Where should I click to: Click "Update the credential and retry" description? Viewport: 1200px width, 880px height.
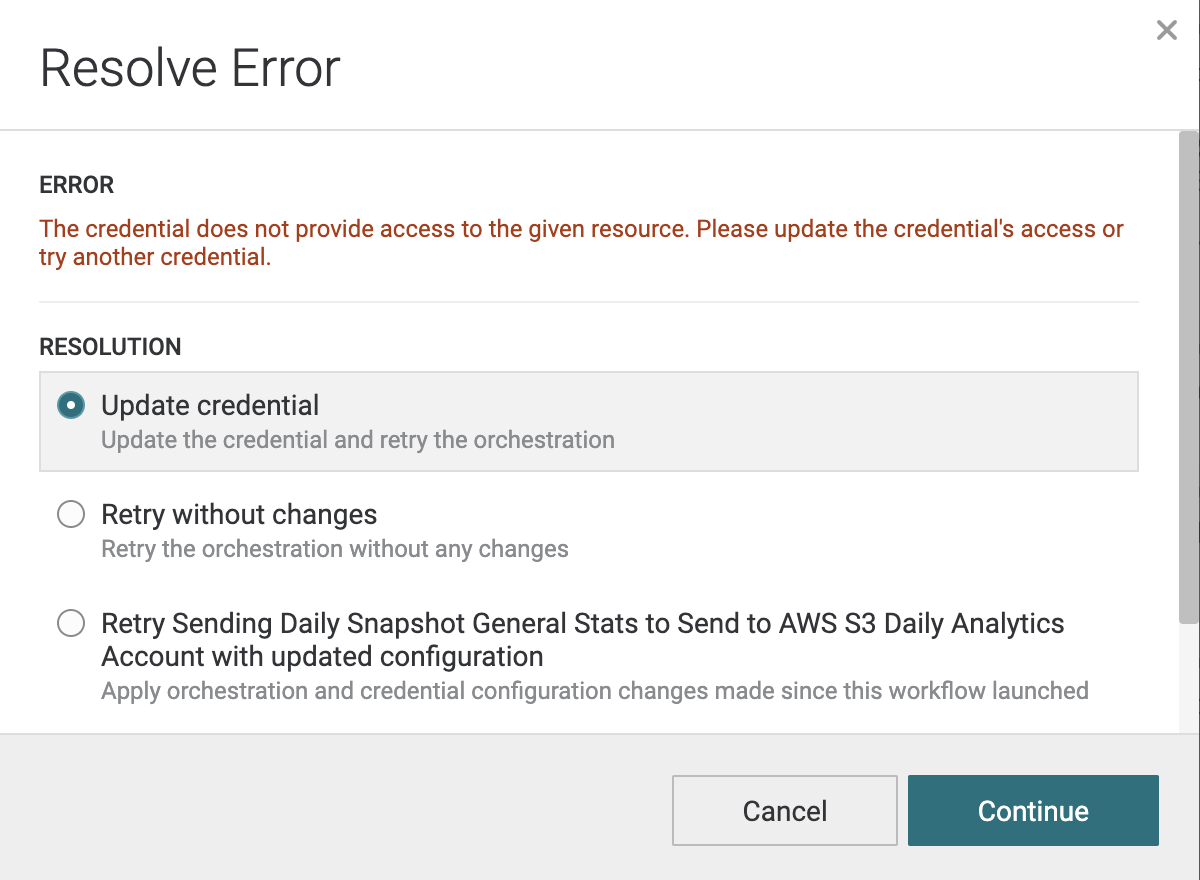coord(357,440)
